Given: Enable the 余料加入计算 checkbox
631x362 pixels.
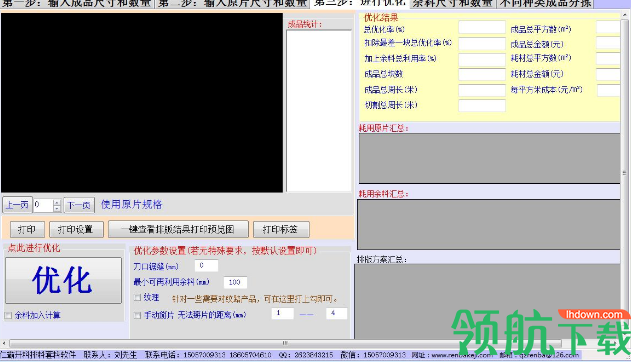Looking at the screenshot, I should (8, 315).
